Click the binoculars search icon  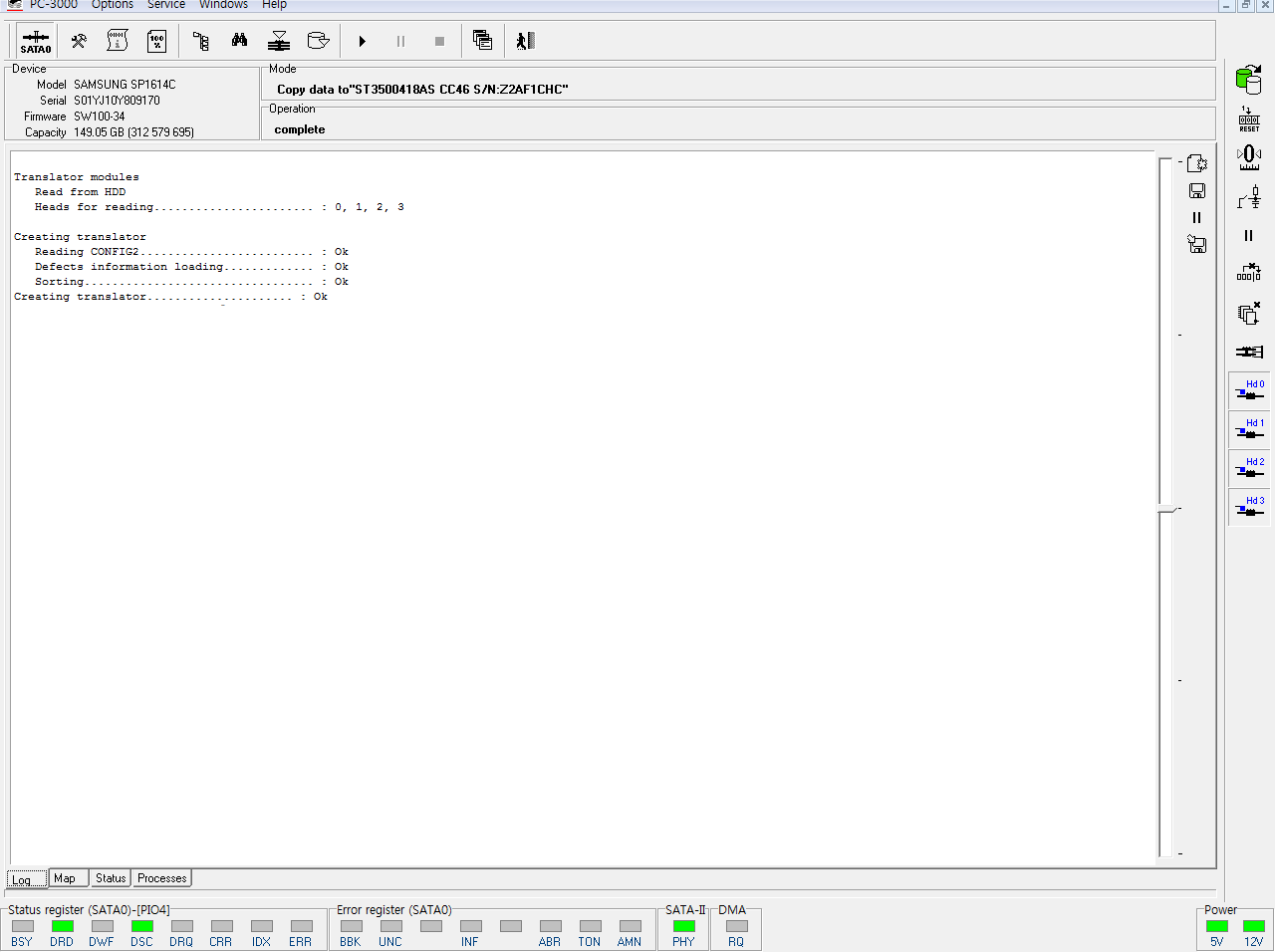pyautogui.click(x=239, y=41)
